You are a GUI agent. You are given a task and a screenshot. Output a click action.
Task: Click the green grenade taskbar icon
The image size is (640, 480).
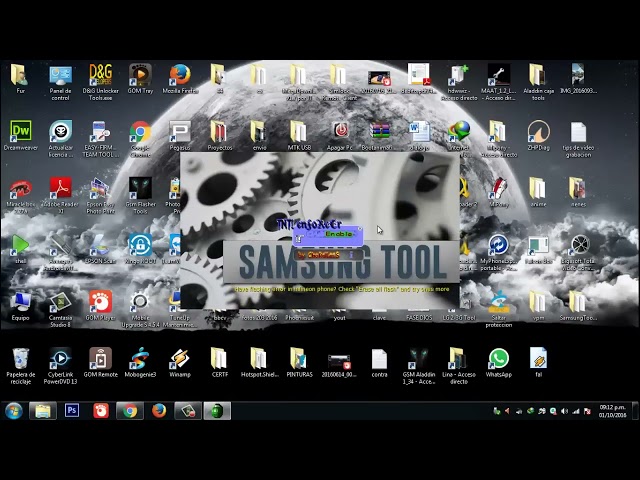[x=217, y=411]
